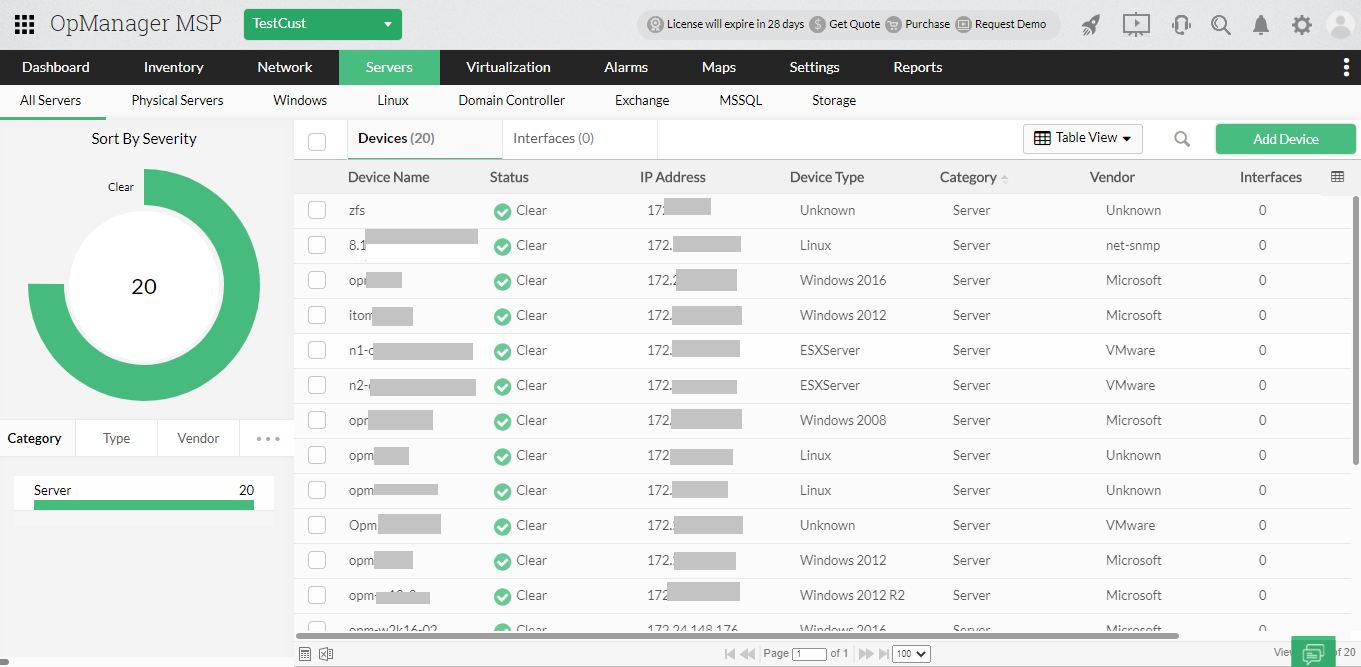Click the page number input field

point(809,654)
